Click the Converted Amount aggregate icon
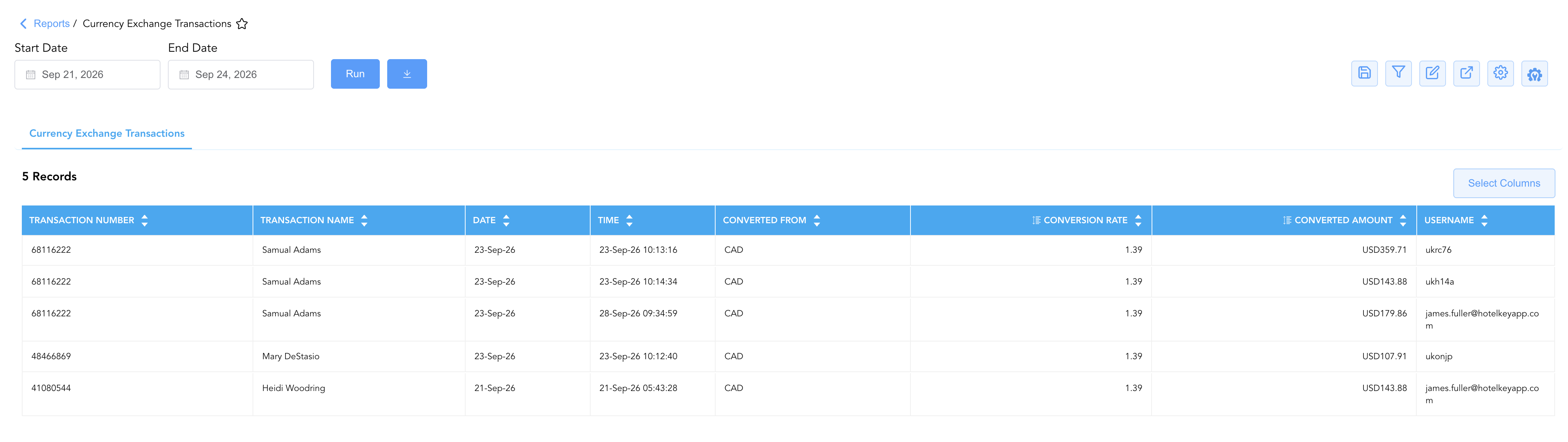This screenshot has width=1568, height=442. pyautogui.click(x=1287, y=220)
